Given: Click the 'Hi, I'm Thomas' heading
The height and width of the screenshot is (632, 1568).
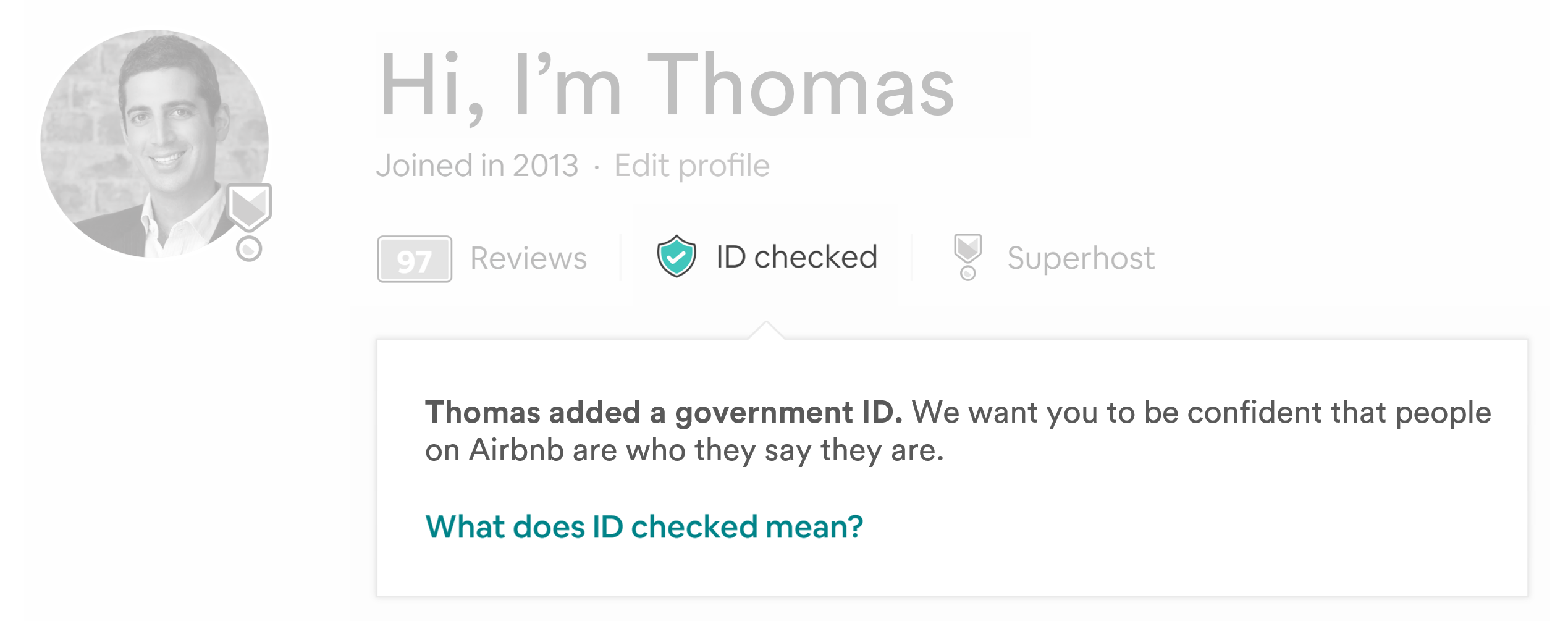Looking at the screenshot, I should [667, 85].
